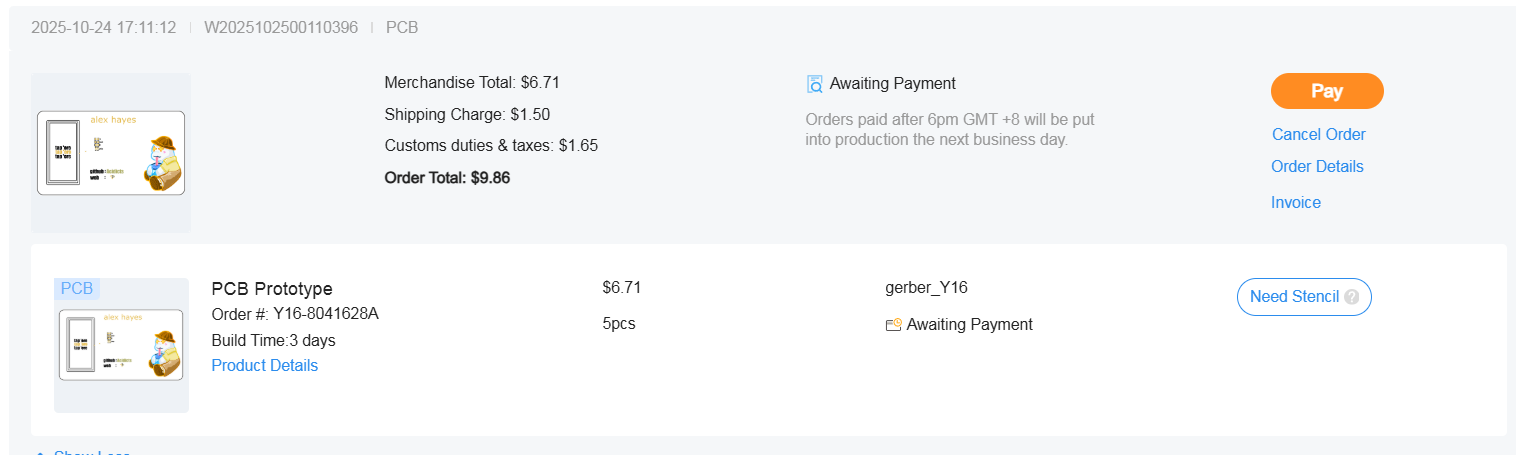The width and height of the screenshot is (1516, 455).
Task: Click the blue PCB badge on item thumbnail
Action: click(77, 289)
